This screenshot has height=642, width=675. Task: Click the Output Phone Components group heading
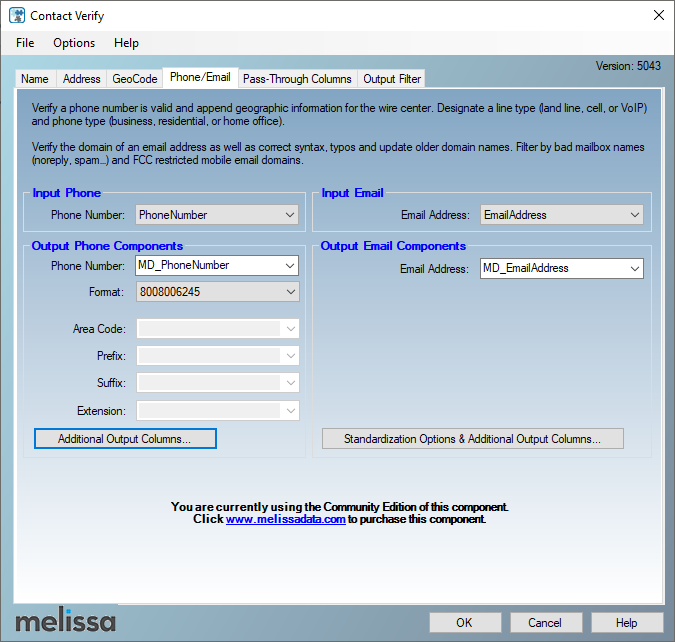107,246
